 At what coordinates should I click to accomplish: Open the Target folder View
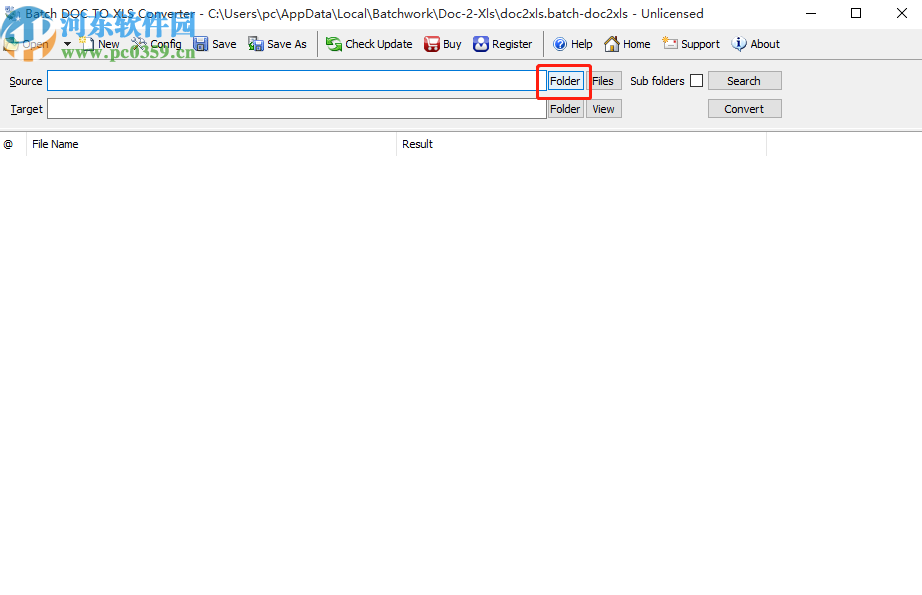[x=603, y=108]
